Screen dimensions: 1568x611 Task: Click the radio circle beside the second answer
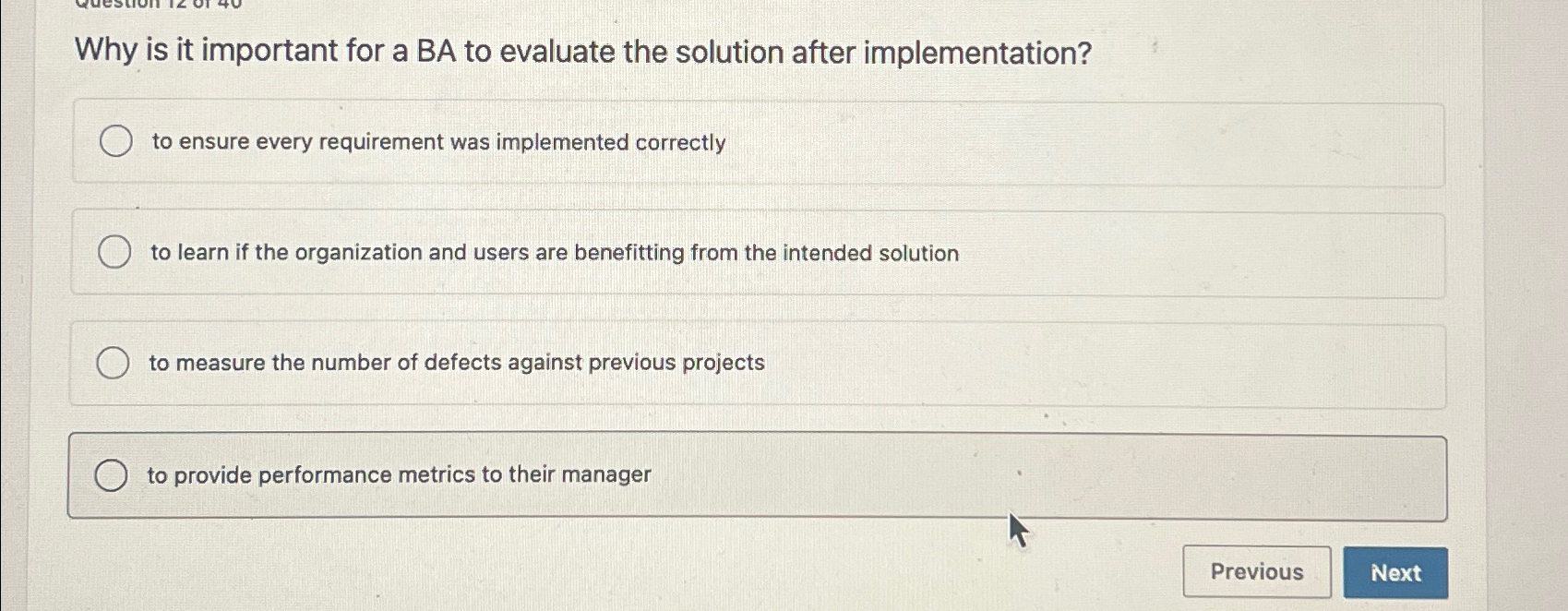[114, 253]
